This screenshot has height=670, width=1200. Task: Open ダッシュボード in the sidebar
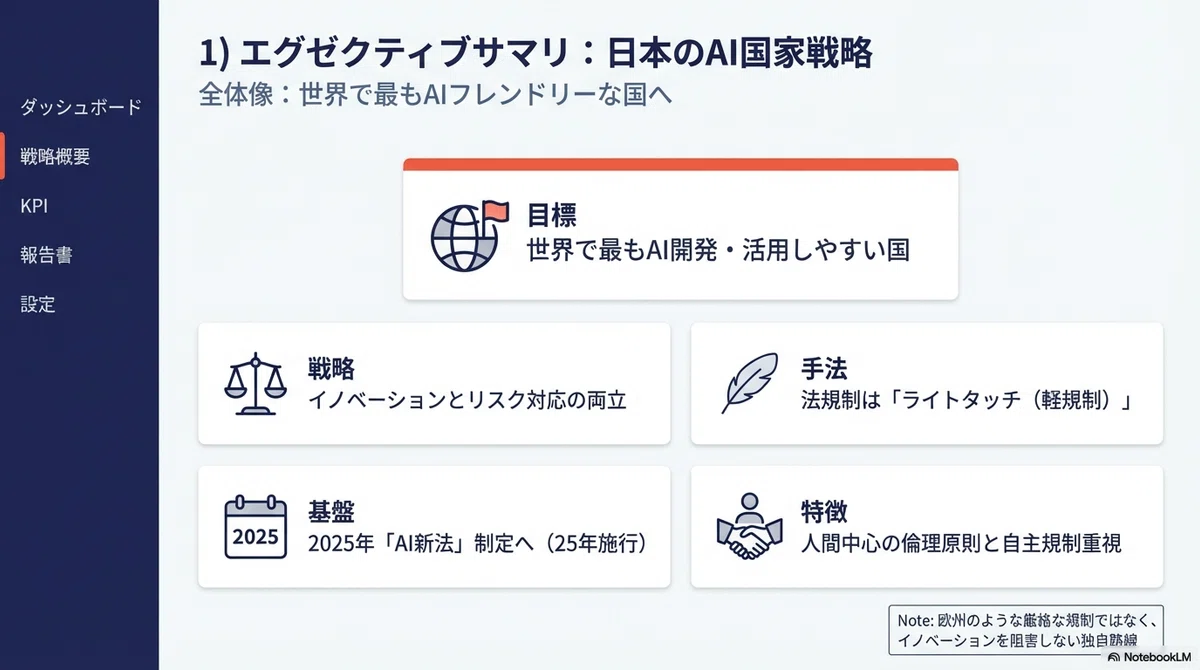[80, 107]
